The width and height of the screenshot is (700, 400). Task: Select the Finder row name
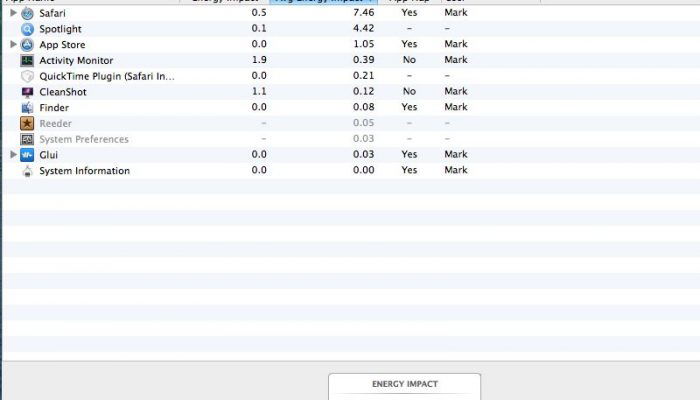54,108
